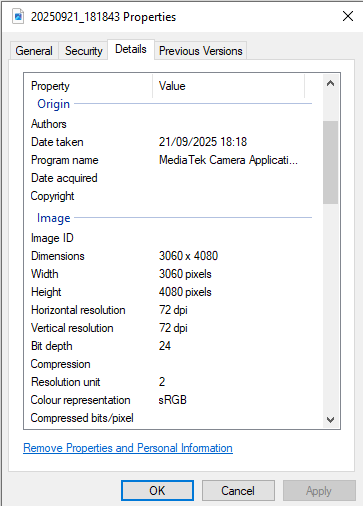Screen dimensions: 363x506
Task: Select the Compression row
Action: click(171, 364)
